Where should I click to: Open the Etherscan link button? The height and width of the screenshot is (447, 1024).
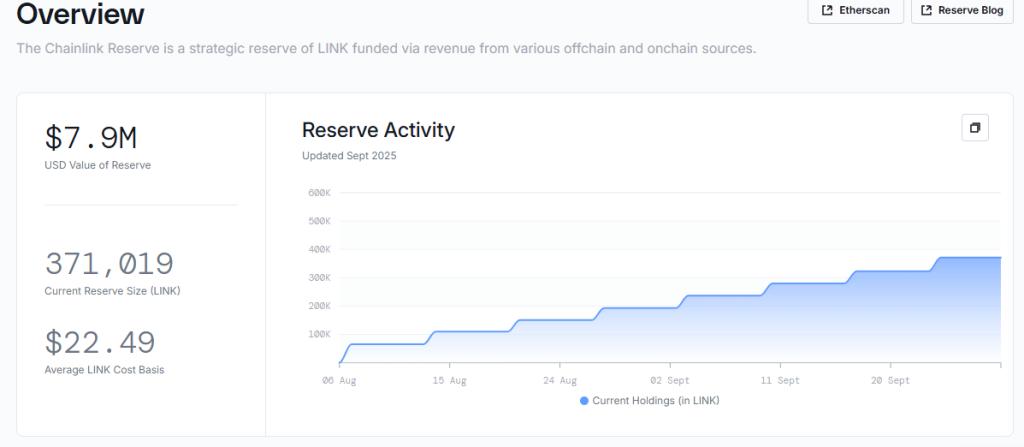coord(855,11)
